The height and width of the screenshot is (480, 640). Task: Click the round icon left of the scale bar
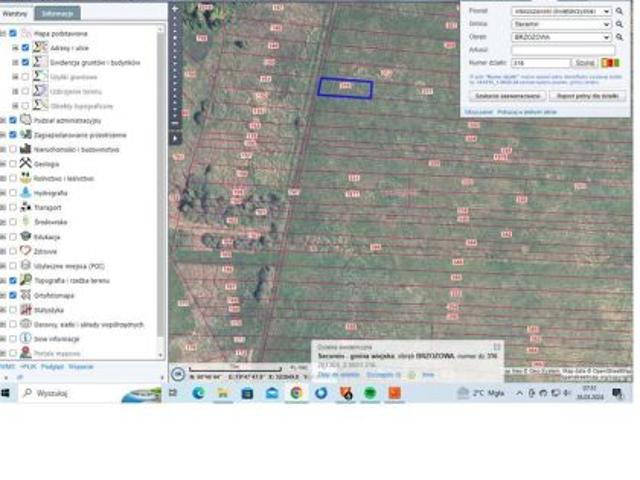pos(178,374)
